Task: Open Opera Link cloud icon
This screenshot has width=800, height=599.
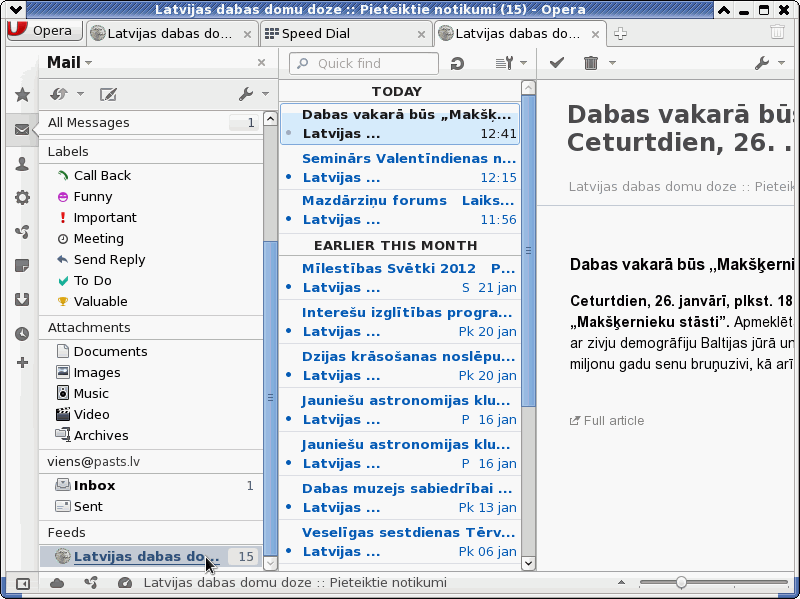Action: click(57, 583)
